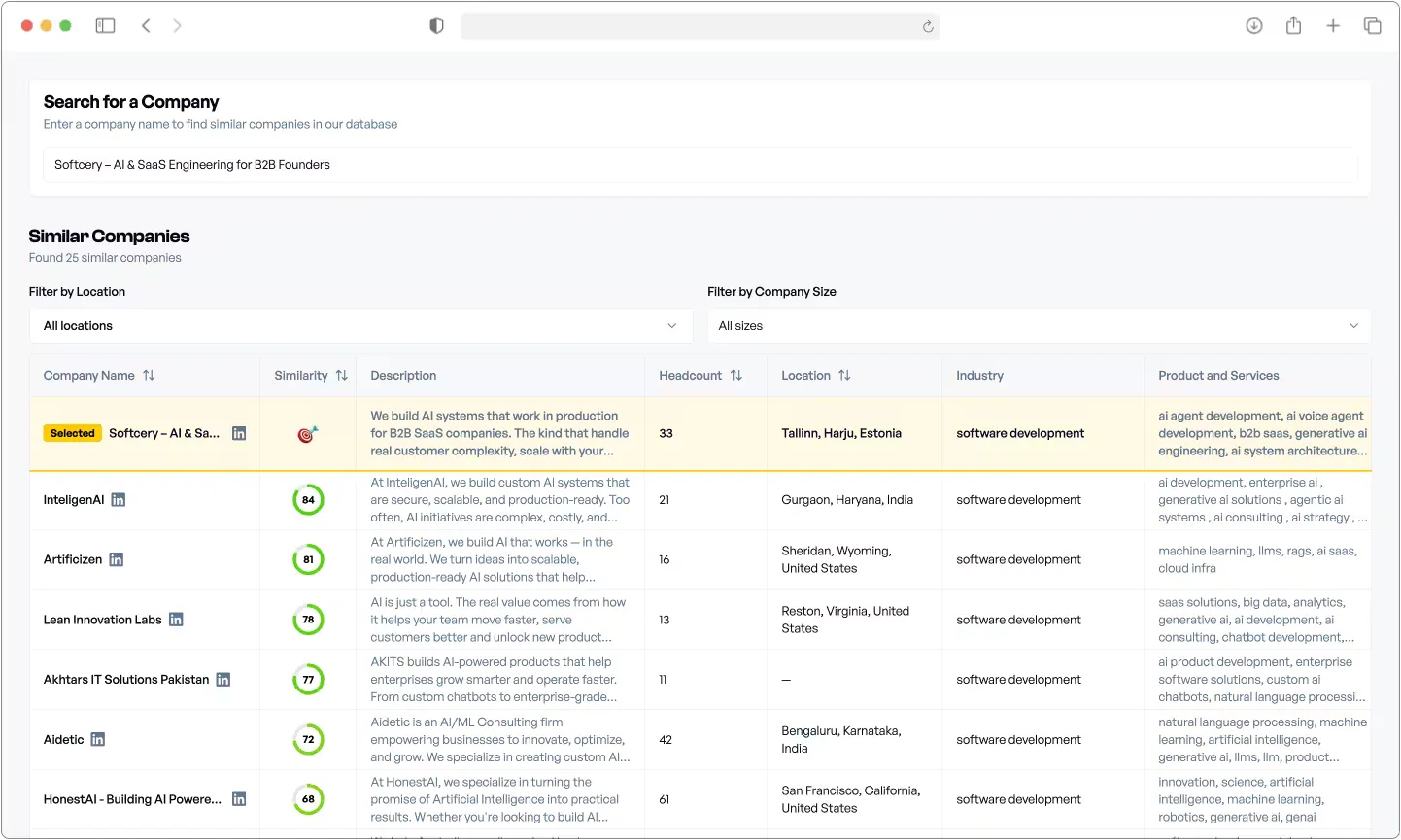Click the 84 similarity score ring
This screenshot has height=840, width=1401.
click(x=308, y=500)
